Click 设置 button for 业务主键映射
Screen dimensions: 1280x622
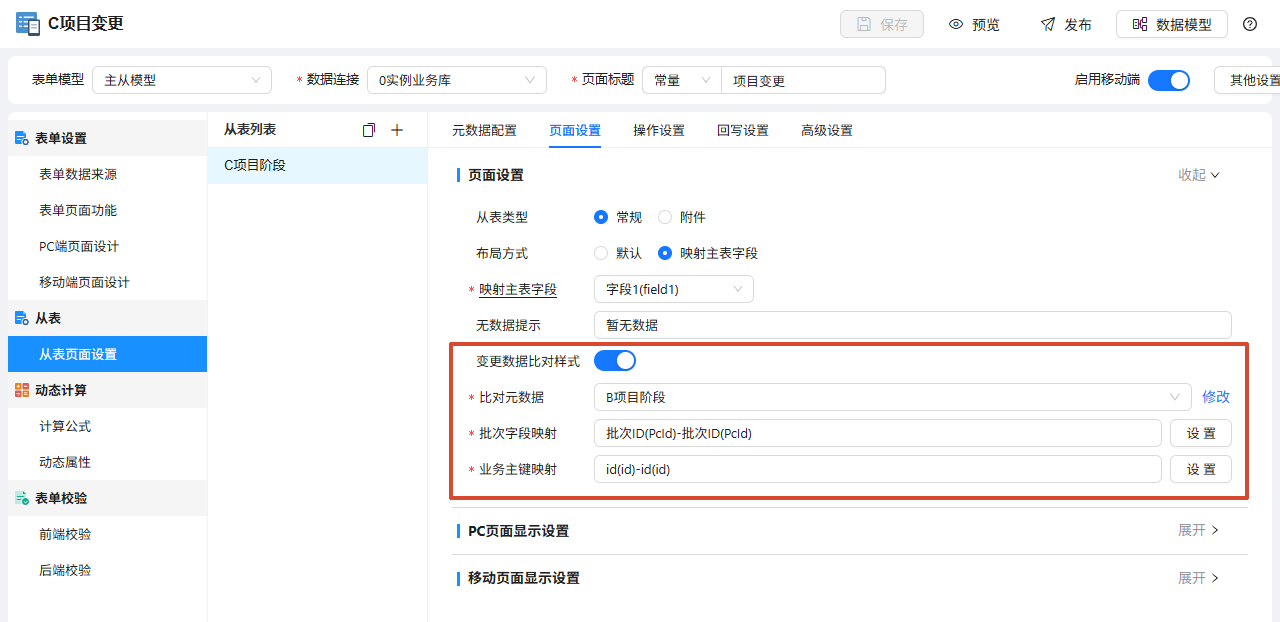coord(1201,469)
